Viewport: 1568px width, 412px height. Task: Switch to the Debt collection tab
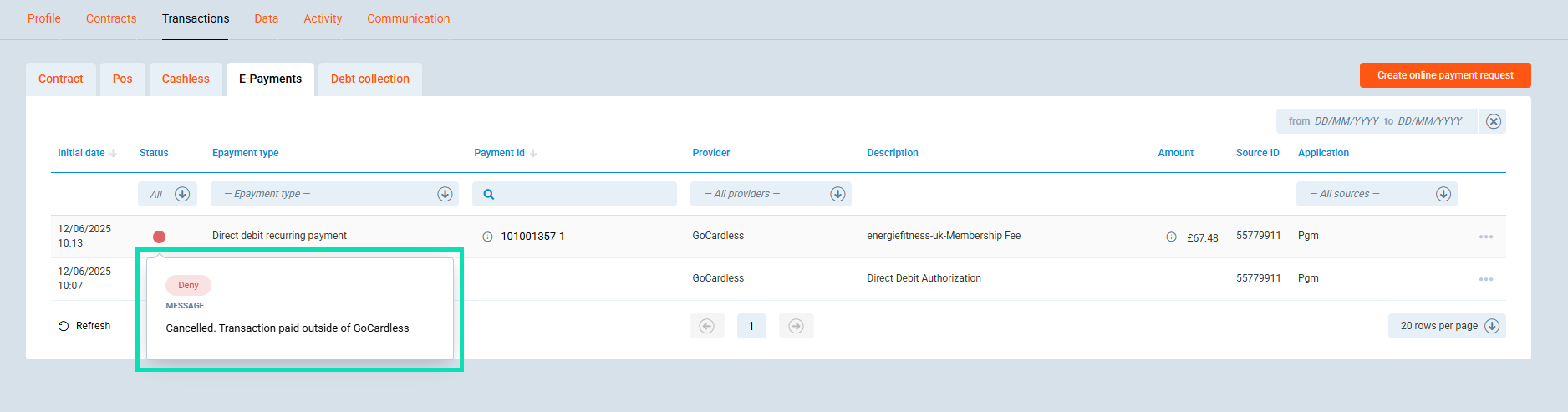click(369, 79)
